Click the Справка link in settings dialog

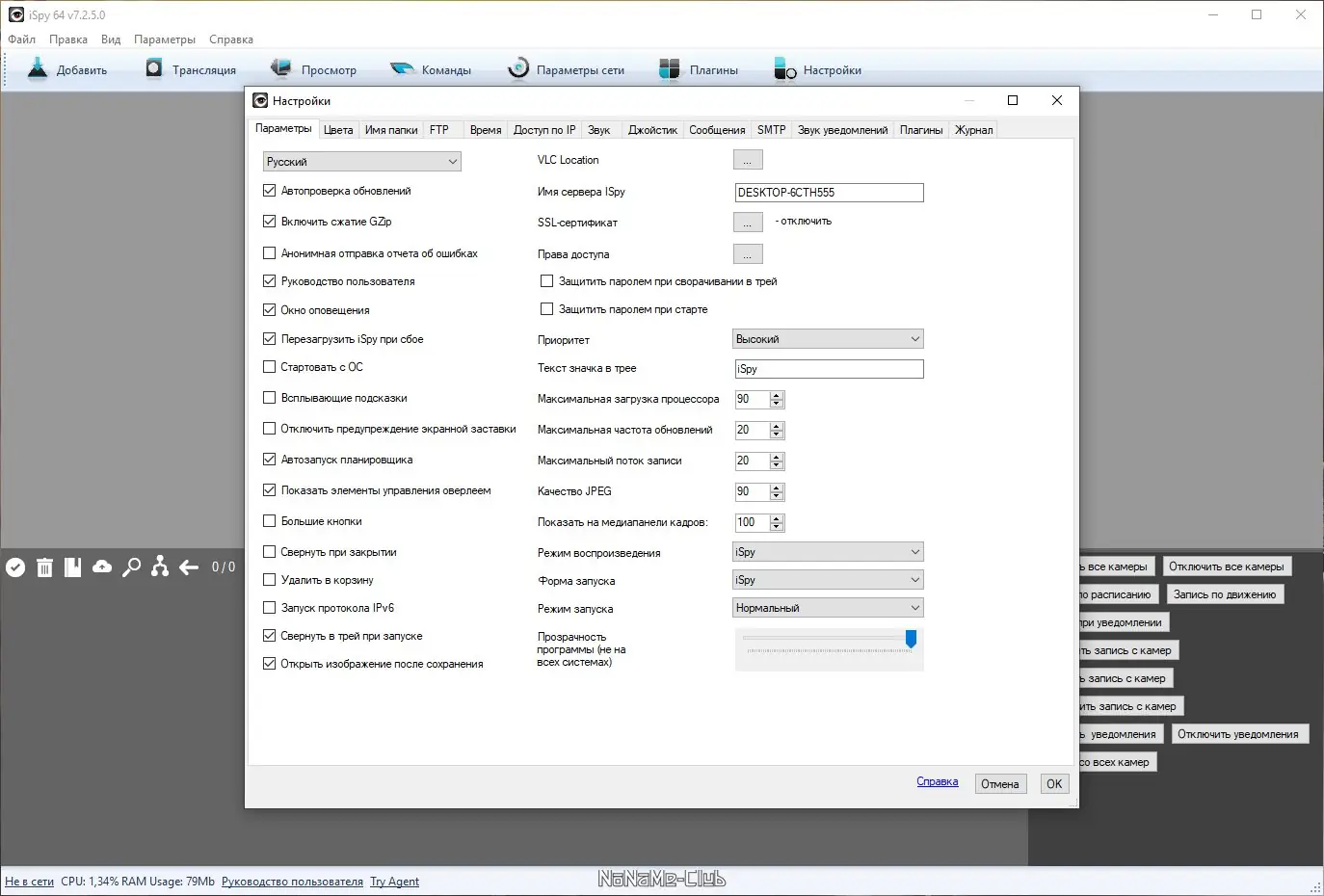pos(938,781)
